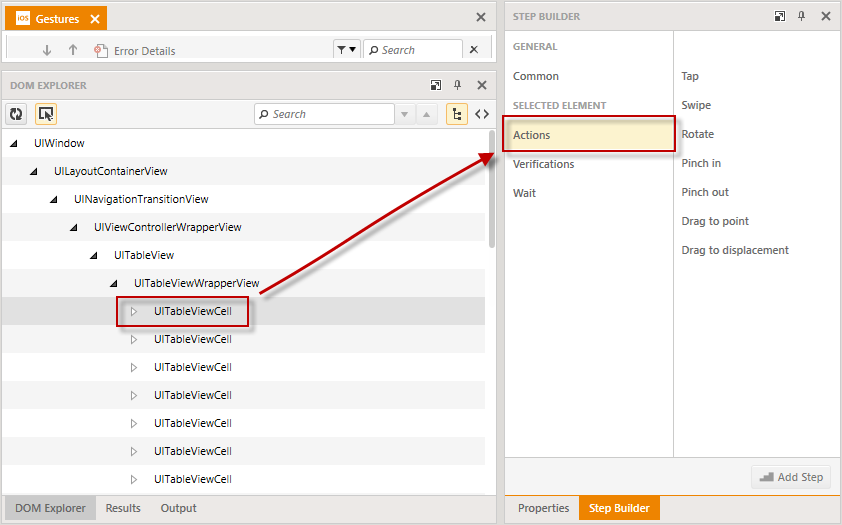Clear the test steps search
This screenshot has width=842, height=525.
coord(474,49)
